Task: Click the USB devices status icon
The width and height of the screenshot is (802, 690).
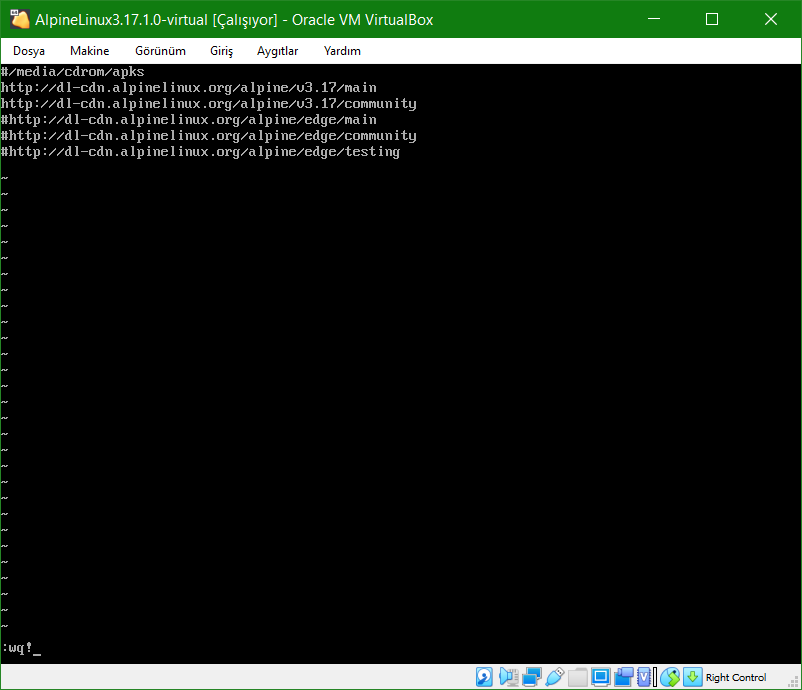Action: tap(555, 677)
